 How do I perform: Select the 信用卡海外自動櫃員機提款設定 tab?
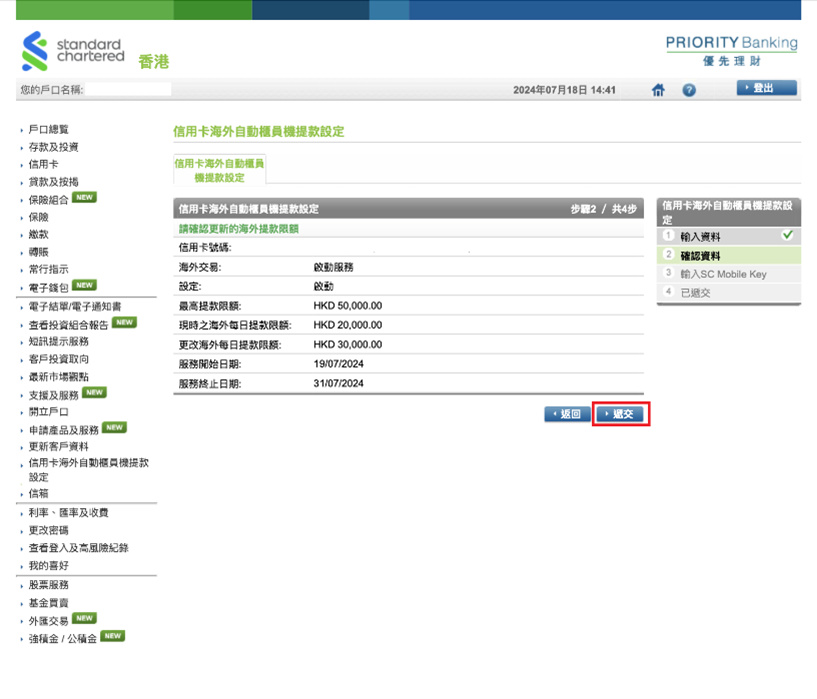click(219, 170)
